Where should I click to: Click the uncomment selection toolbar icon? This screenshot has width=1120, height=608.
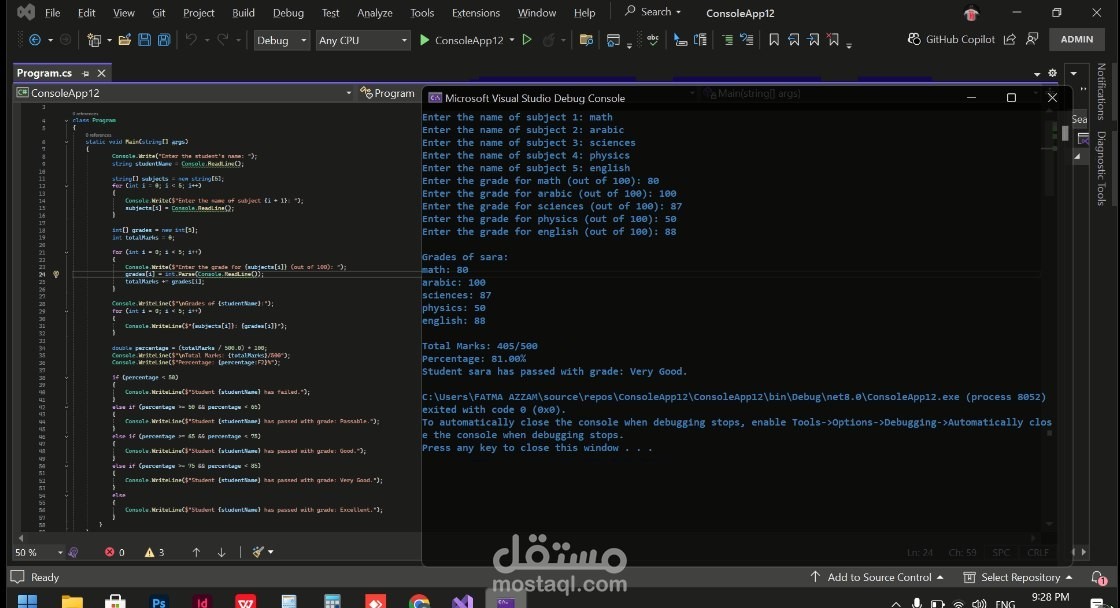click(x=747, y=40)
